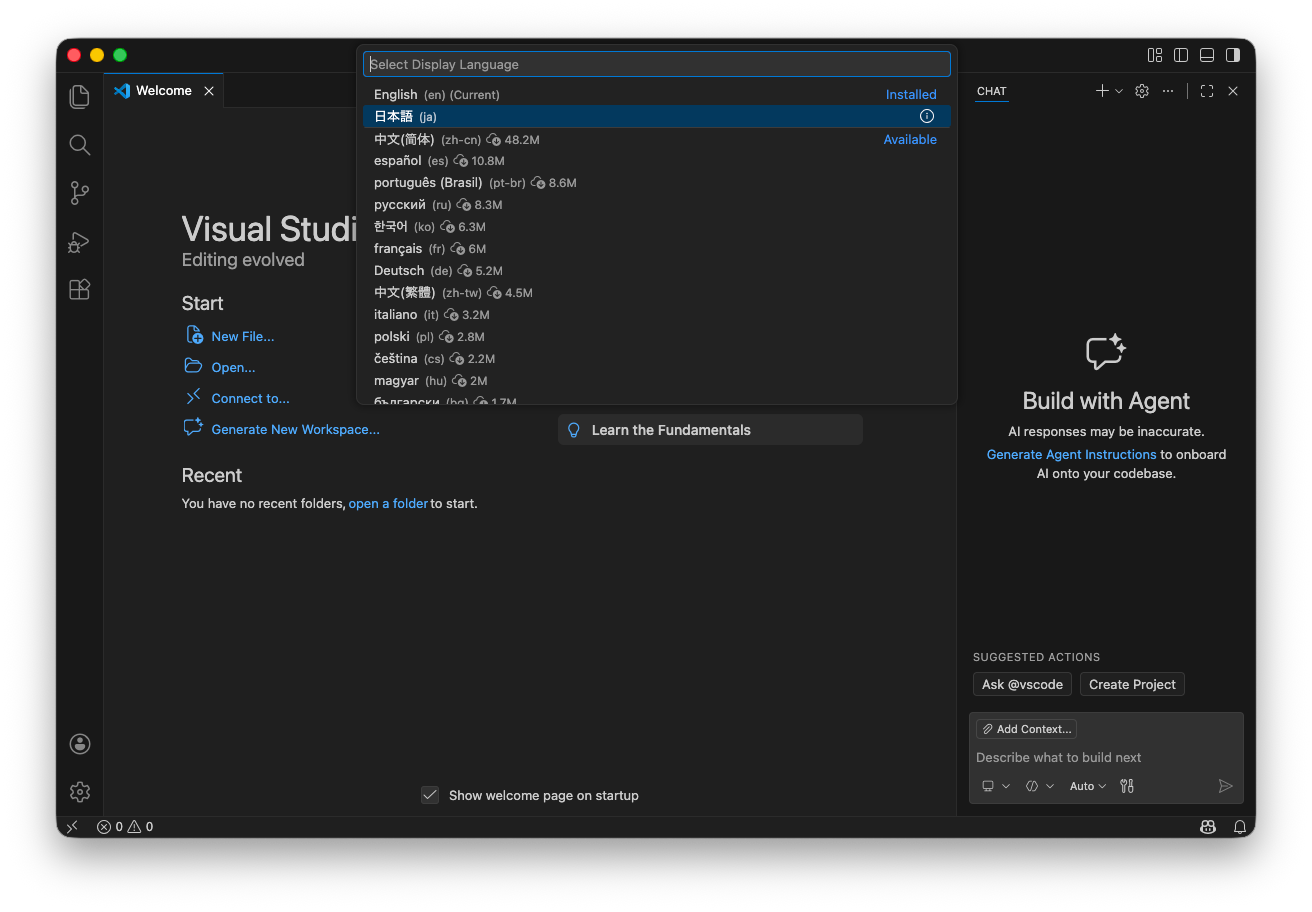Open the Explorer view in activity bar
Screen dimensions: 1312x912
pyautogui.click(x=80, y=97)
